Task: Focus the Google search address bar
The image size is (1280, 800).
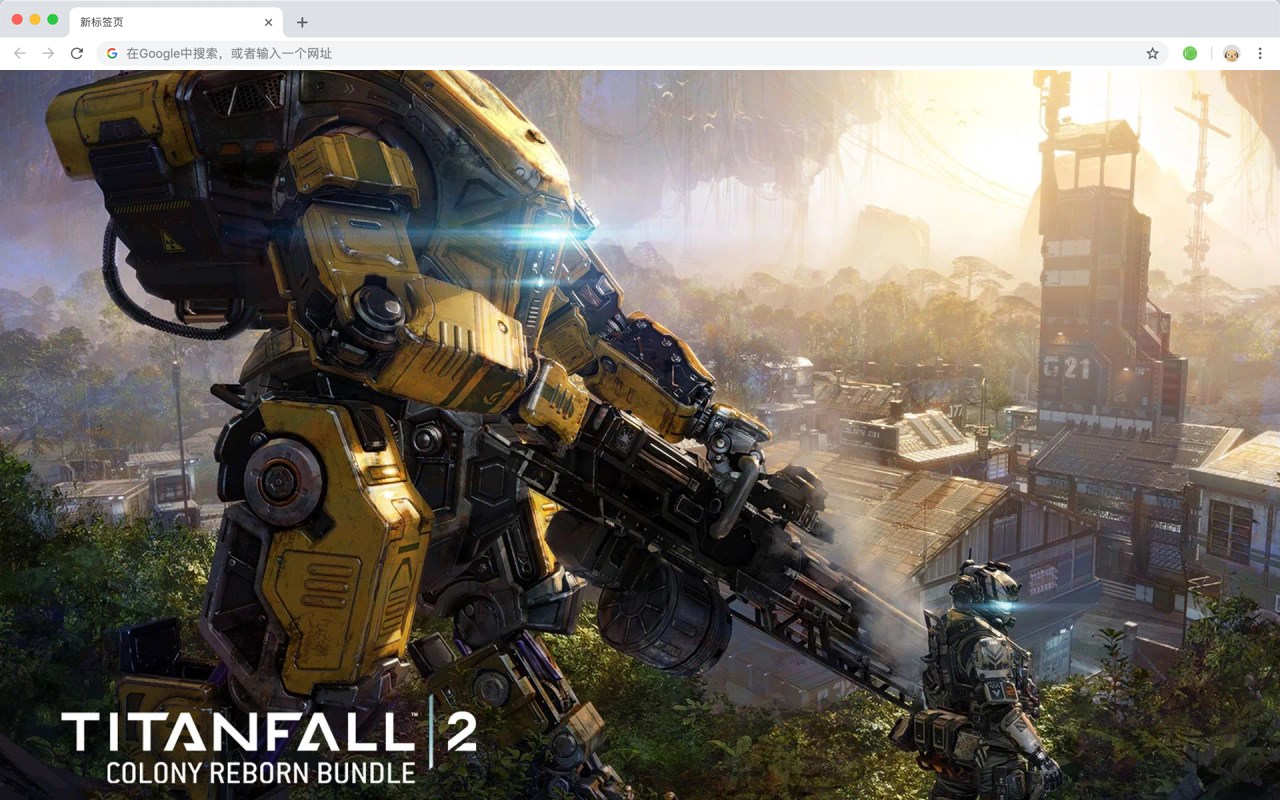Action: (x=632, y=53)
